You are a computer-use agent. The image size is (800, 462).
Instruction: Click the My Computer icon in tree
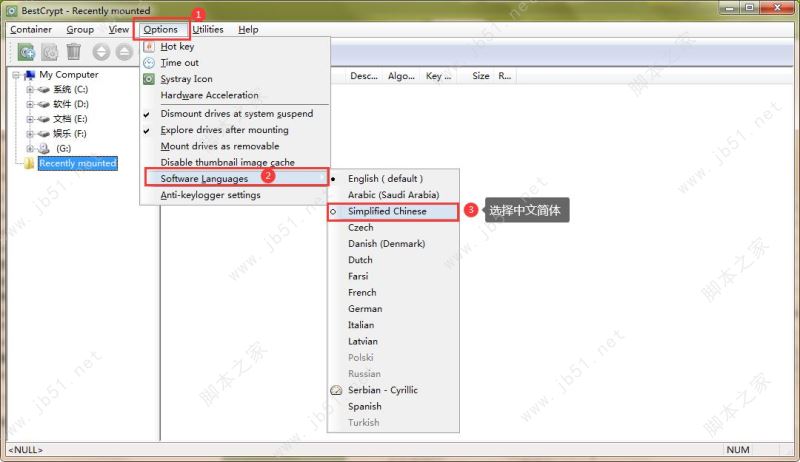(x=30, y=75)
